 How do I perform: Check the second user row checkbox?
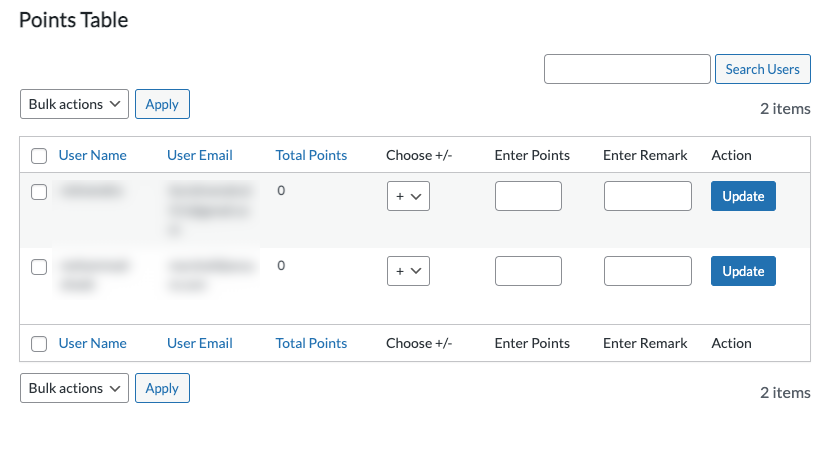click(x=39, y=267)
